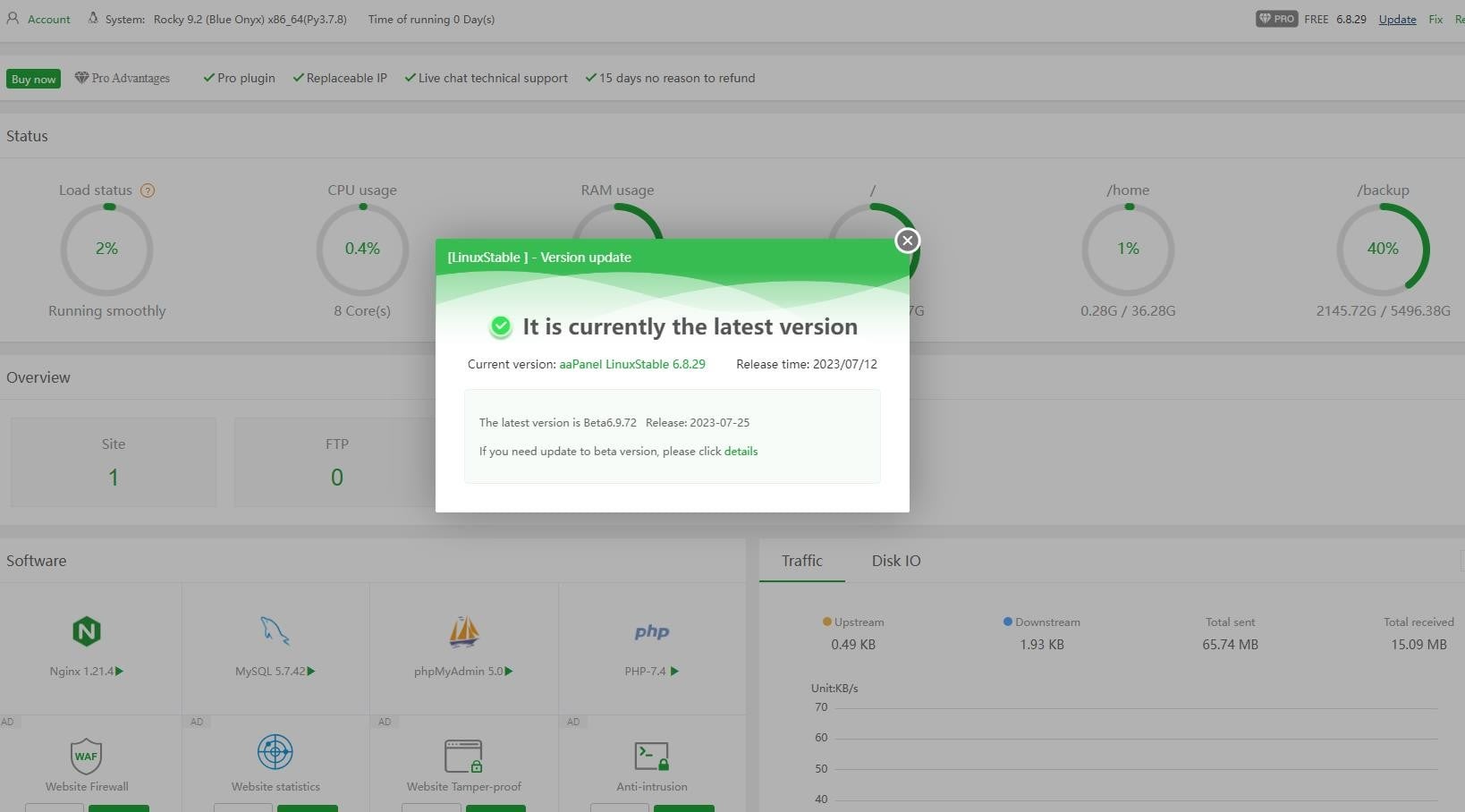Screen dimensions: 1465x812
Task: Click the 15 days no reason to refund text
Action: point(677,79)
